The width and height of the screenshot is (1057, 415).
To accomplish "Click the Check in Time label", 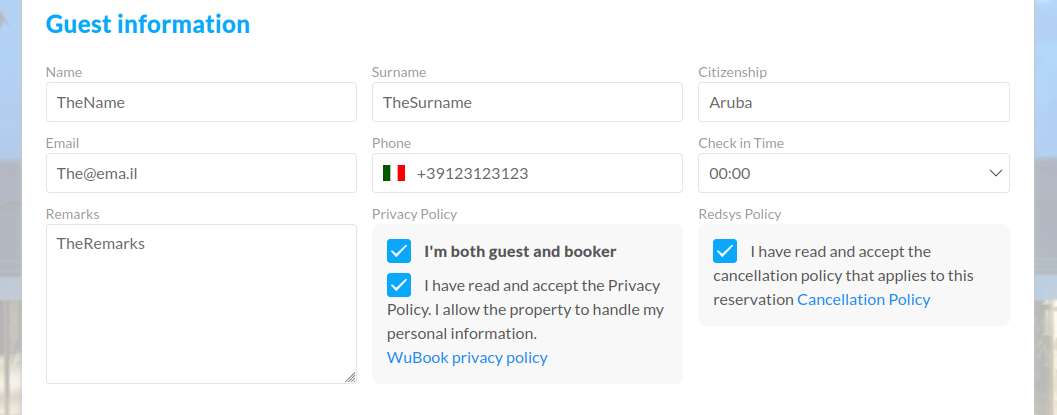I will coord(740,143).
